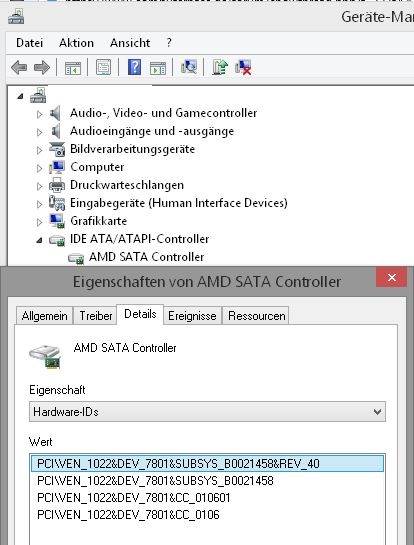This screenshot has height=545, width=414.
Task: Expand the Bildverarbeitungsgeräte node
Action: tap(40, 150)
